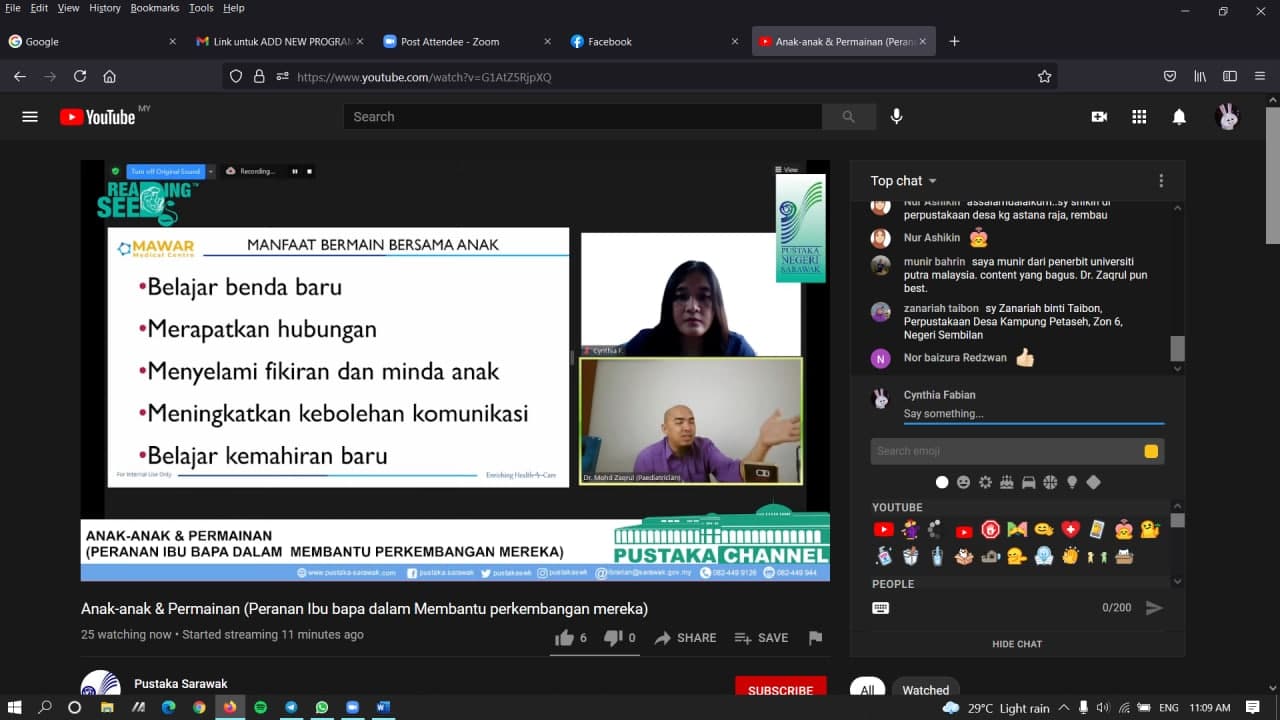Switch to the Post Attendee - Zoom tab
The image size is (1280, 720).
pyautogui.click(x=467, y=42)
